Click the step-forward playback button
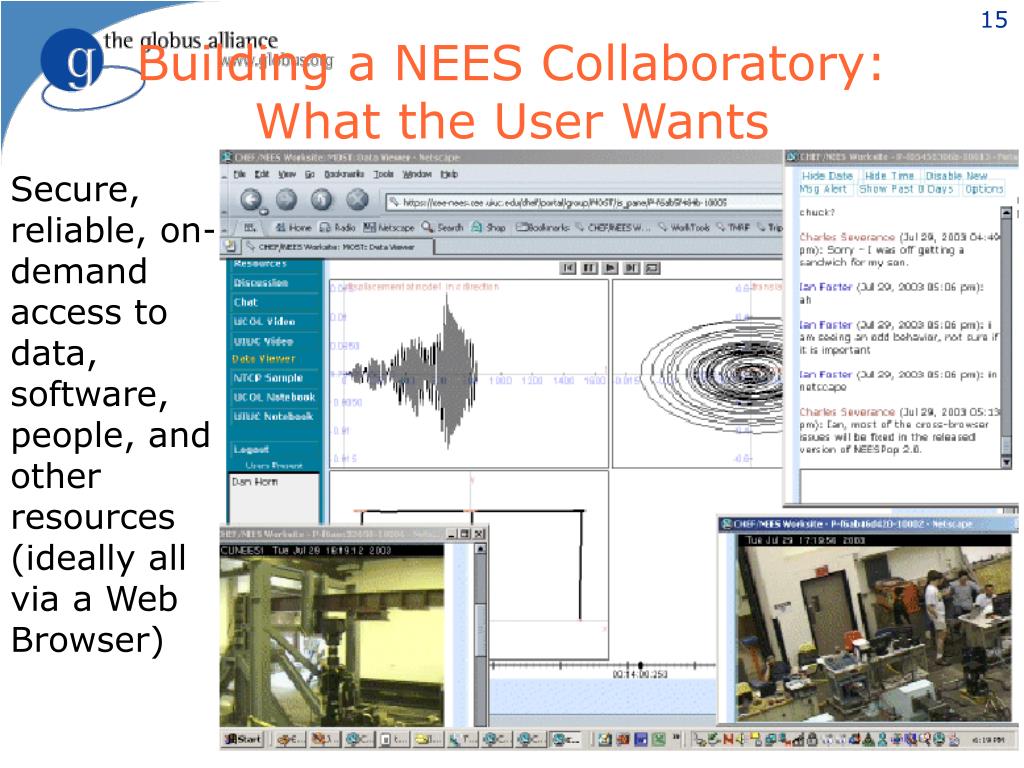The height and width of the screenshot is (768, 1024). 631,268
